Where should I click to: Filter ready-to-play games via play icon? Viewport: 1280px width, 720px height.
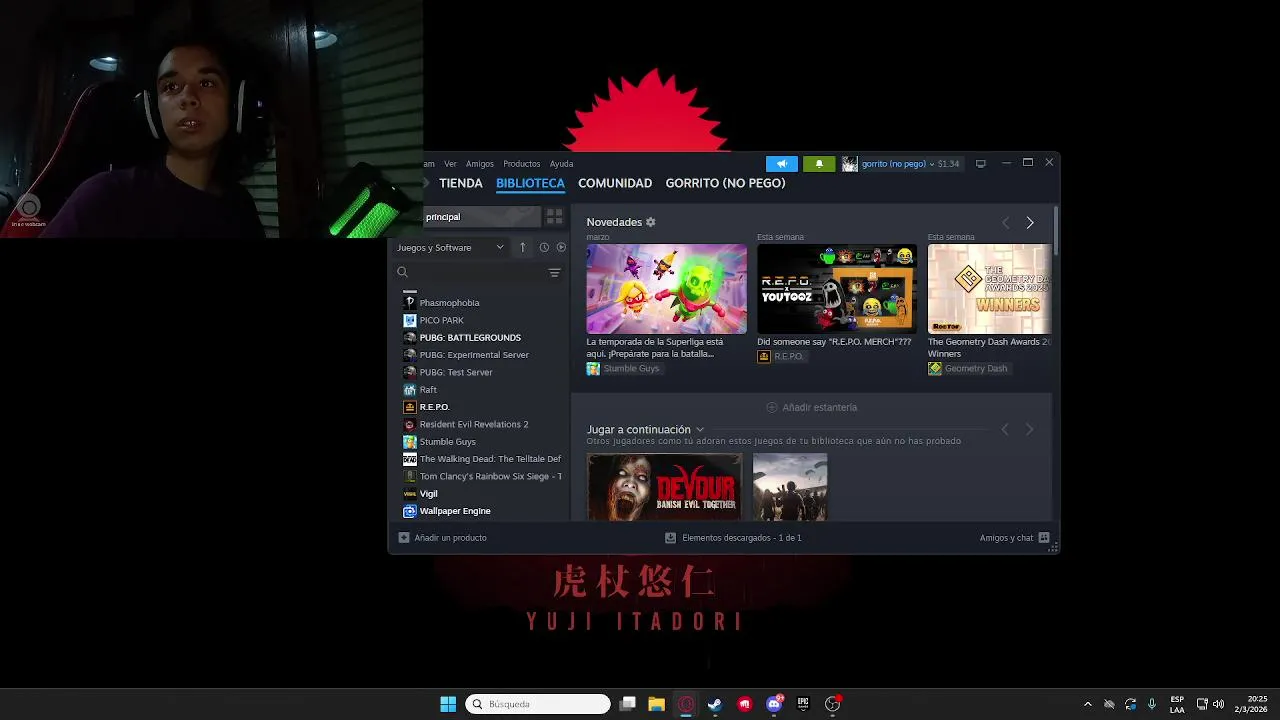coord(561,247)
